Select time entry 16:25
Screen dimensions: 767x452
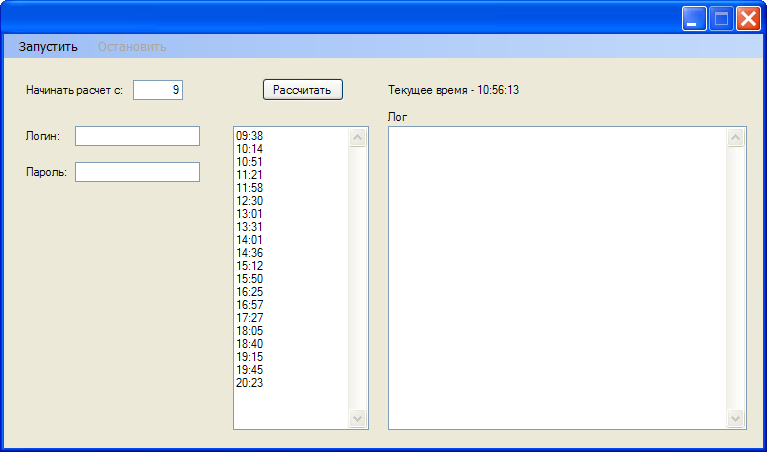point(249,292)
